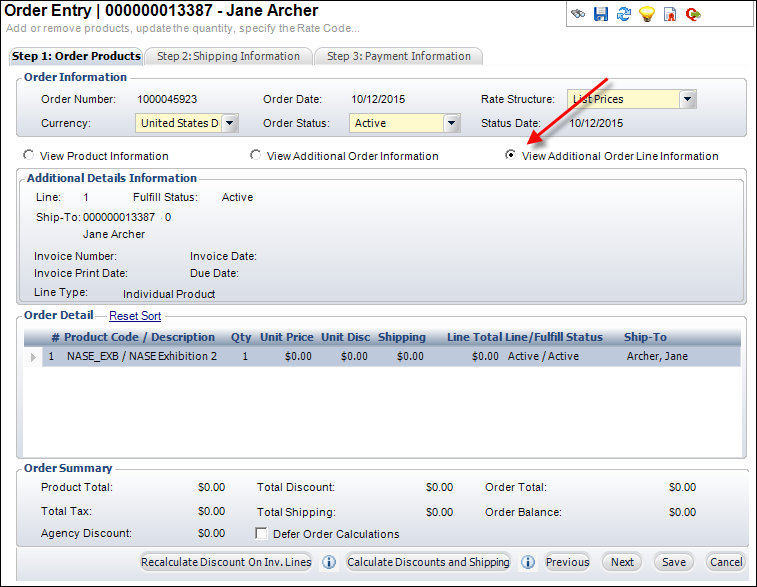Select View Additional Order Information radio button
The image size is (757, 587).
(255, 155)
